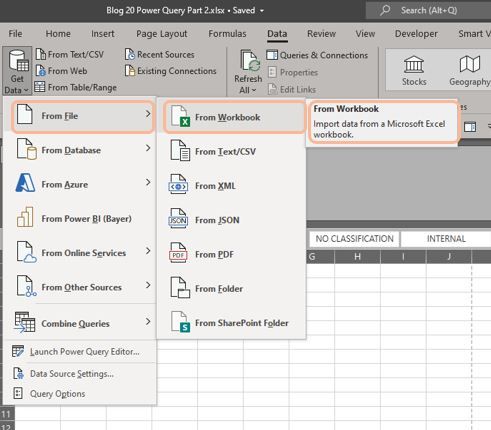Viewport: 491px width, 430px height.
Task: Click the From XML file icon
Action: (x=178, y=184)
